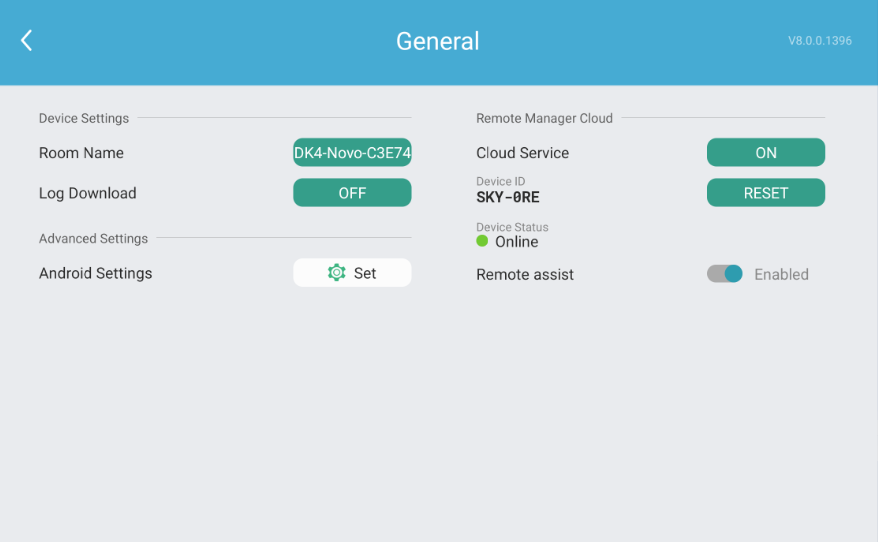878x542 pixels.
Task: Click the version number V8.0.0.1396
Action: (x=820, y=41)
